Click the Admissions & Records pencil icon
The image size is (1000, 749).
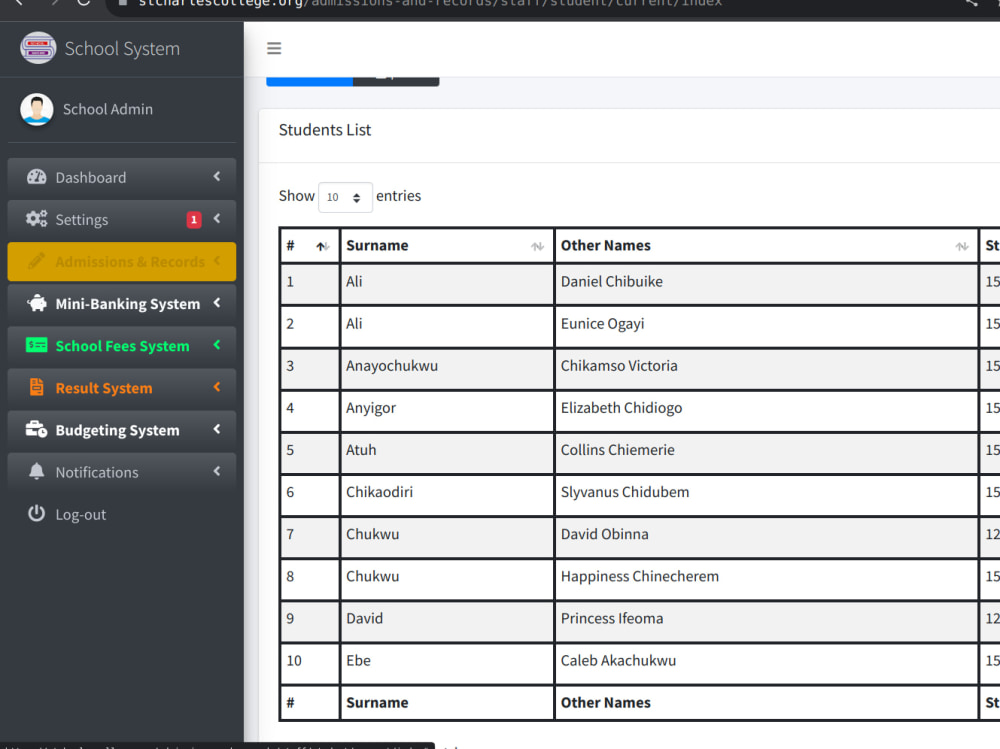click(36, 261)
